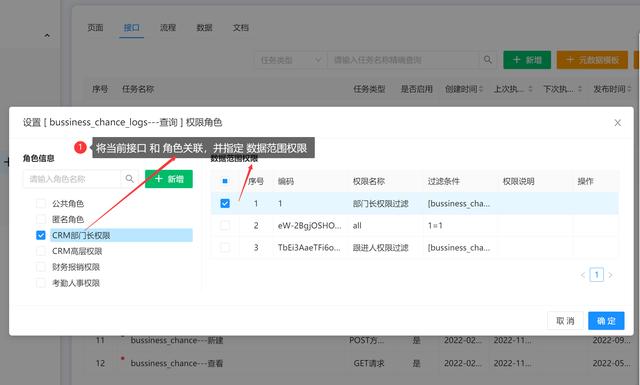Switch to 接口 tab
The width and height of the screenshot is (640, 385).
(131, 27)
